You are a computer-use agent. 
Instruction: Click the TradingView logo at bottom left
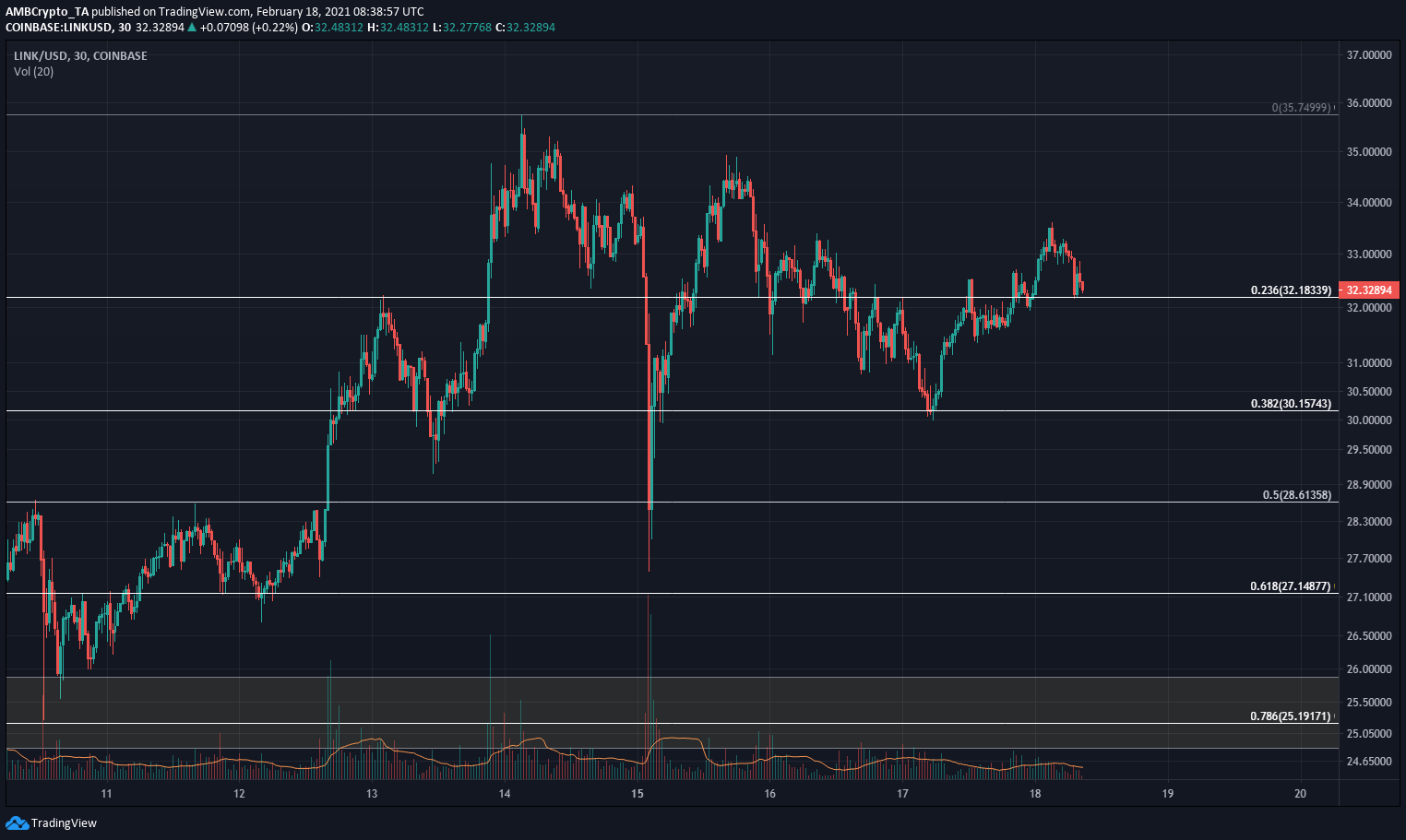coord(51,822)
